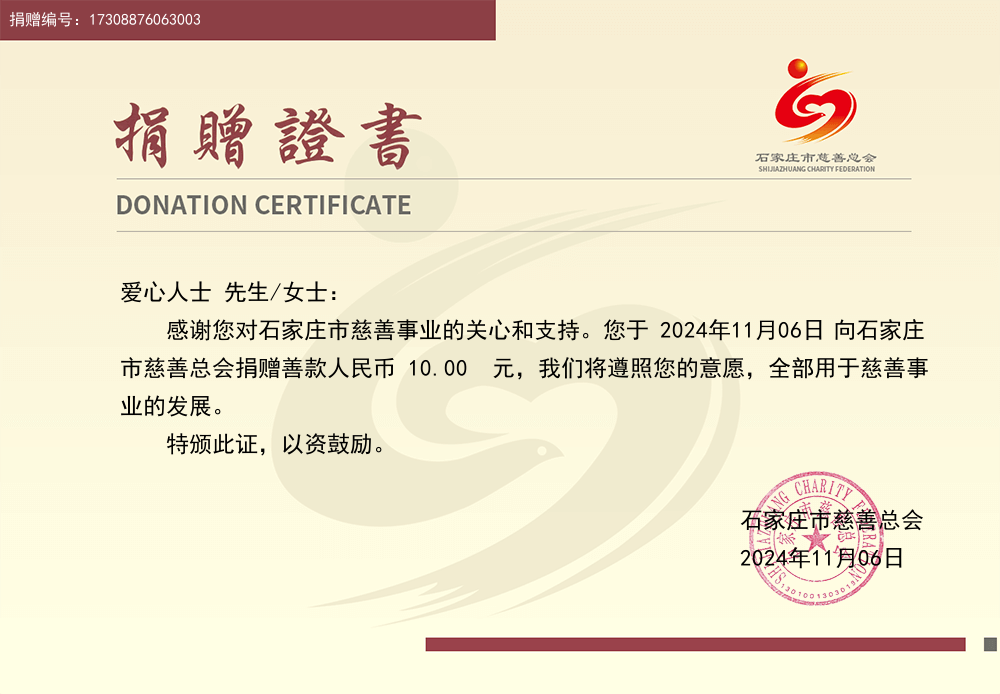Select the donation number 17308876063003
Screen dimensions: 1000x694
point(145,19)
